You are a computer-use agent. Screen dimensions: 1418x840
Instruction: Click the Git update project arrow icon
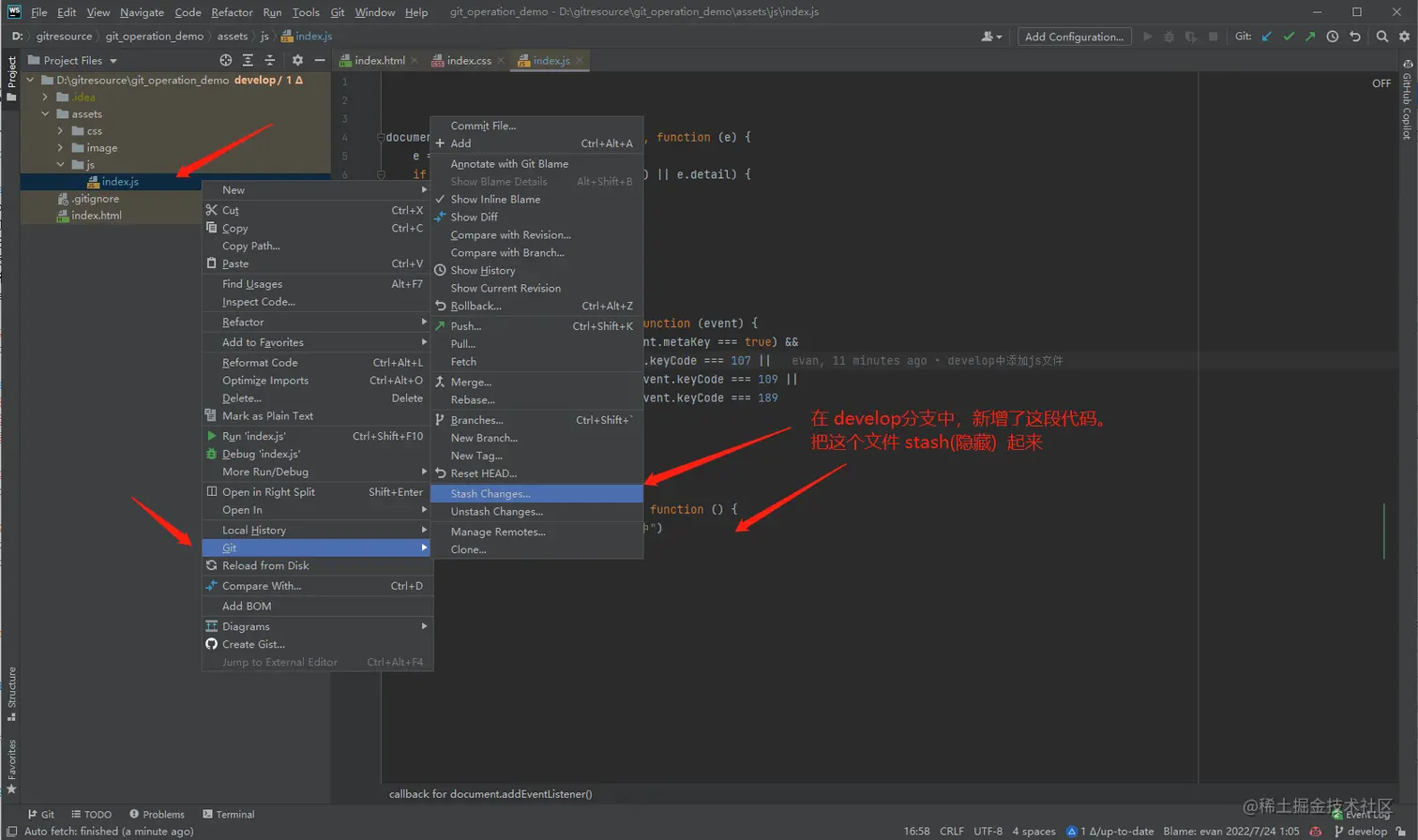1267,37
